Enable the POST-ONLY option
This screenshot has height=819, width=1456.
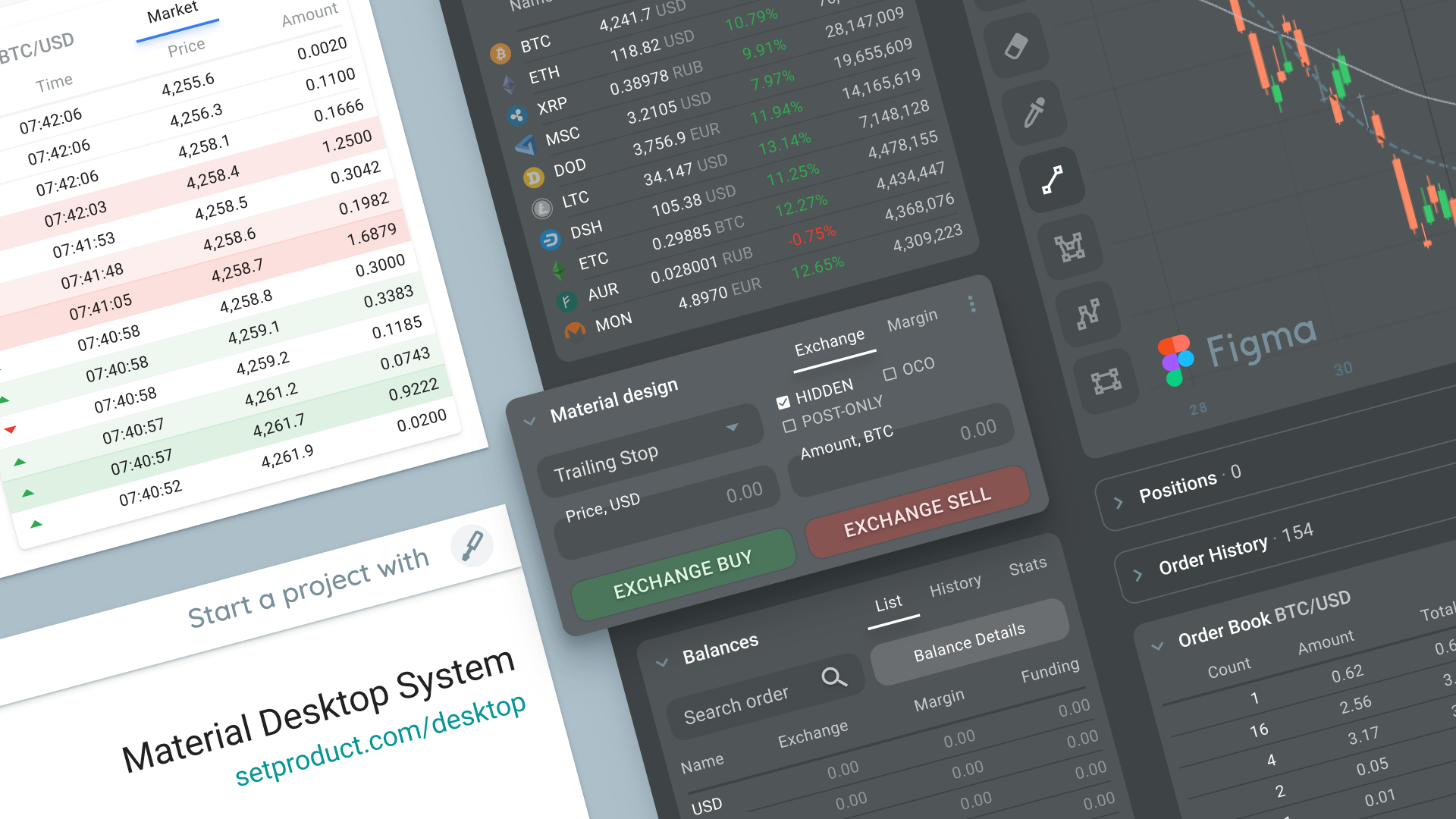click(x=790, y=425)
